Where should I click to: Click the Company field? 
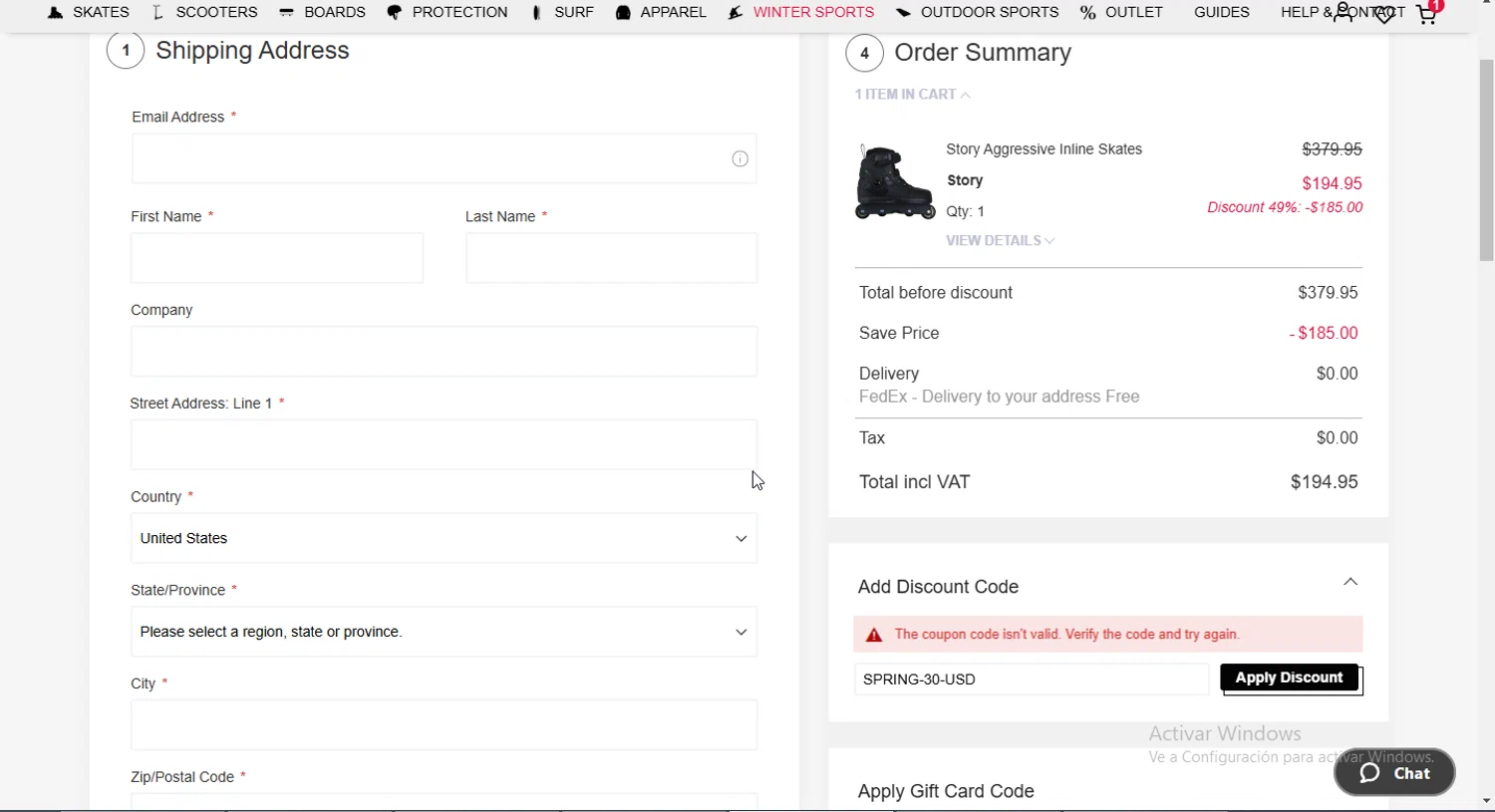pos(444,352)
